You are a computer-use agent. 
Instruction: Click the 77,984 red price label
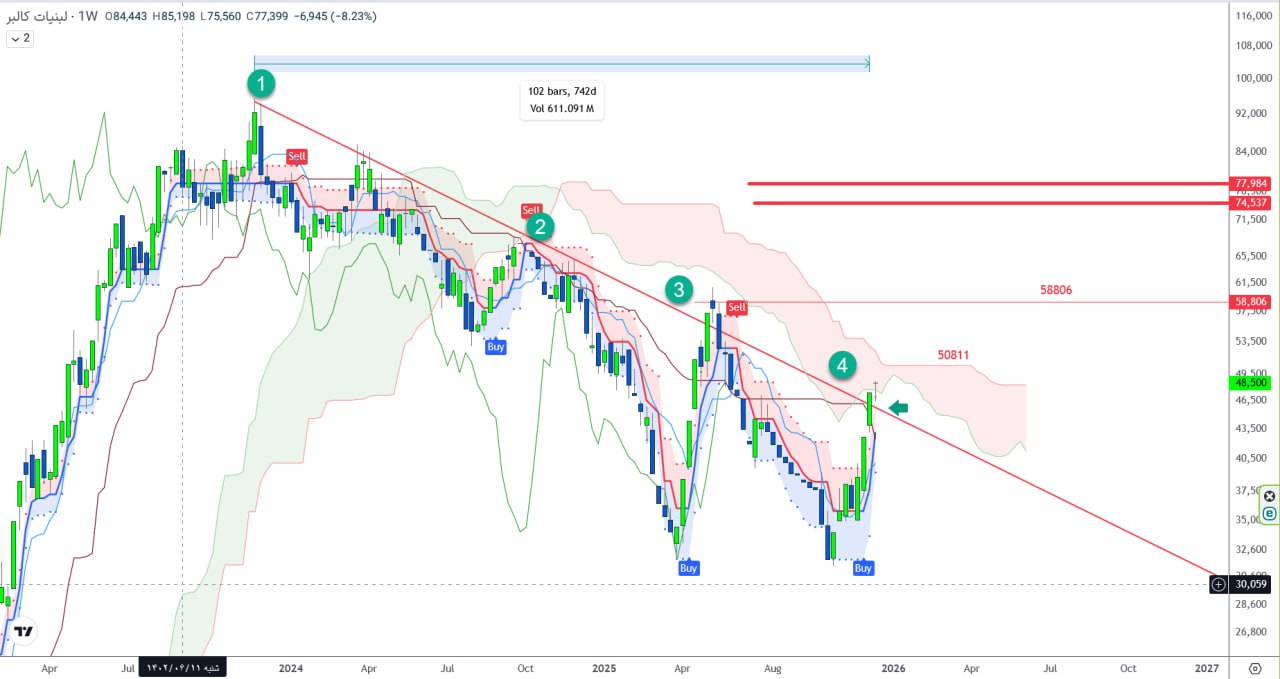pyautogui.click(x=1252, y=184)
